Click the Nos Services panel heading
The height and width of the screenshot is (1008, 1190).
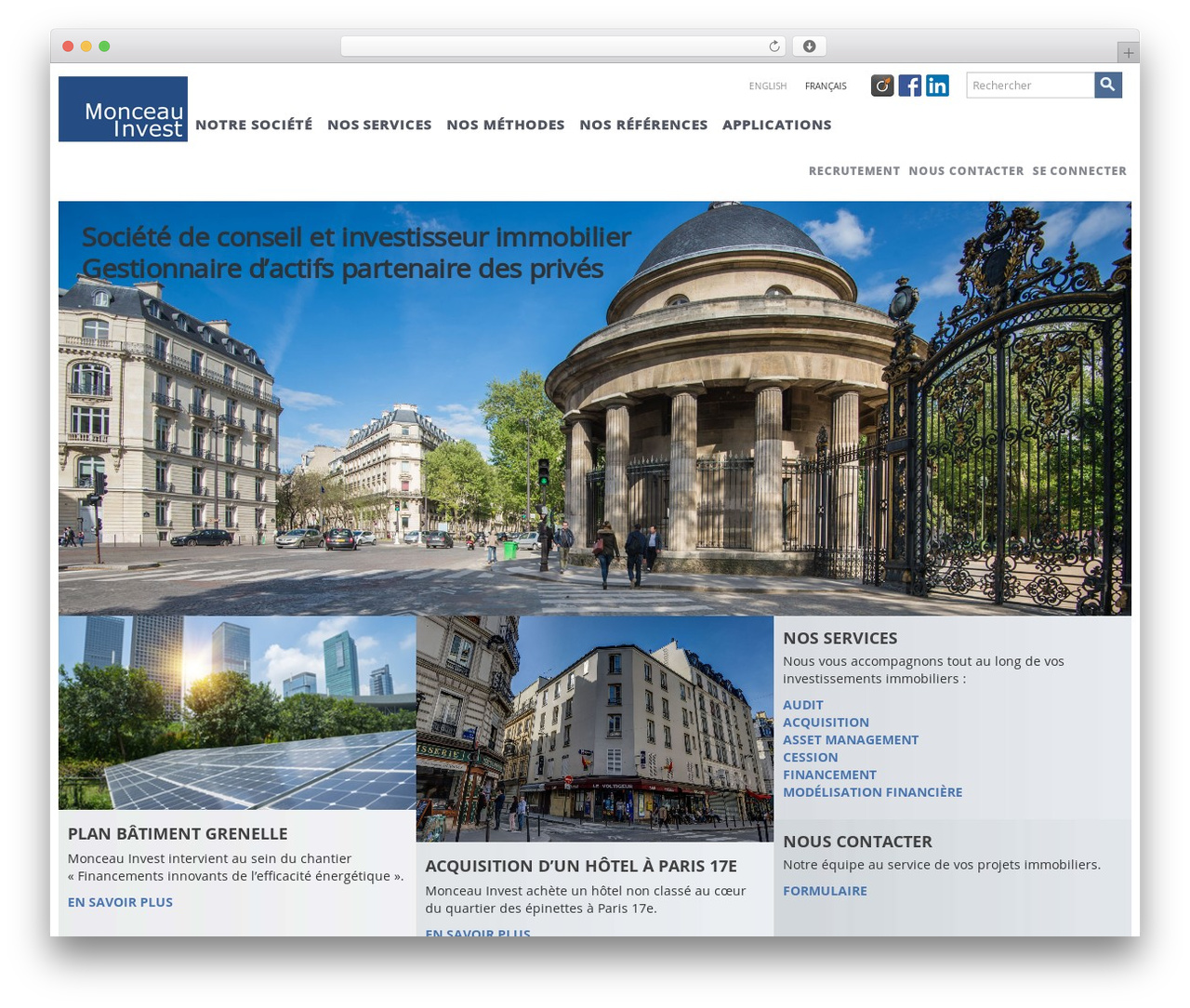click(x=840, y=639)
